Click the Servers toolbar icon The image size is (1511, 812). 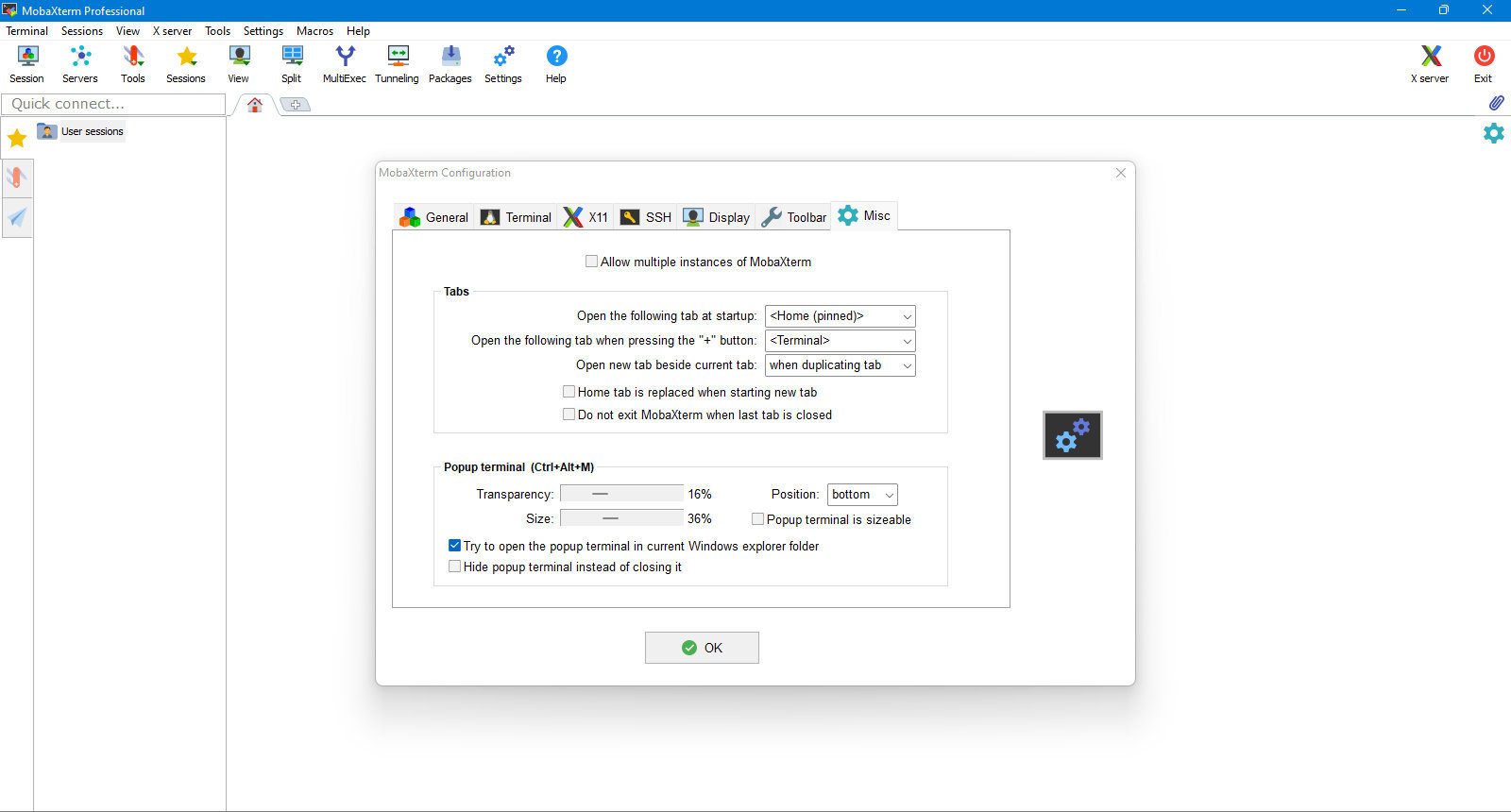tap(80, 64)
